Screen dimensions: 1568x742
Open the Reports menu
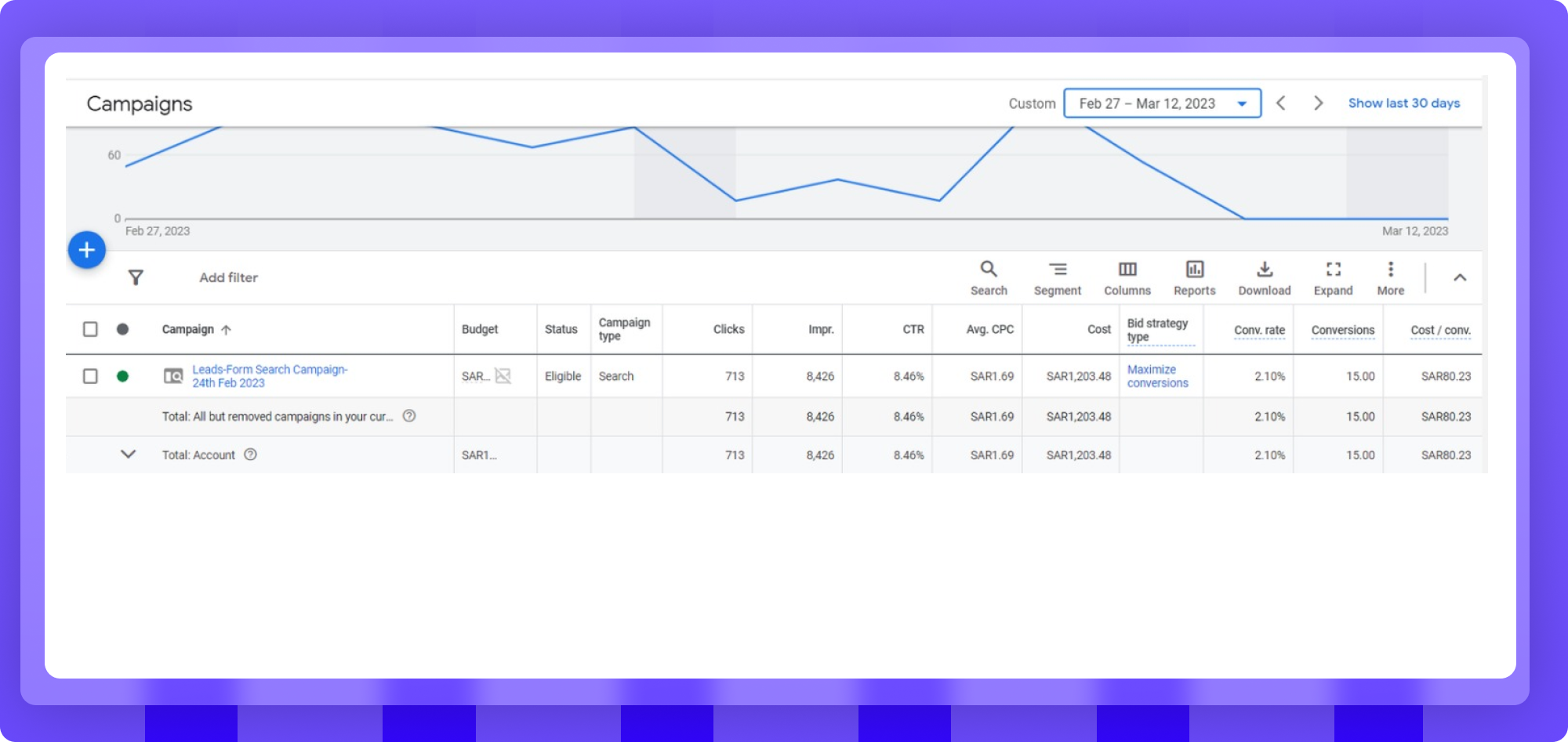[x=1194, y=278]
